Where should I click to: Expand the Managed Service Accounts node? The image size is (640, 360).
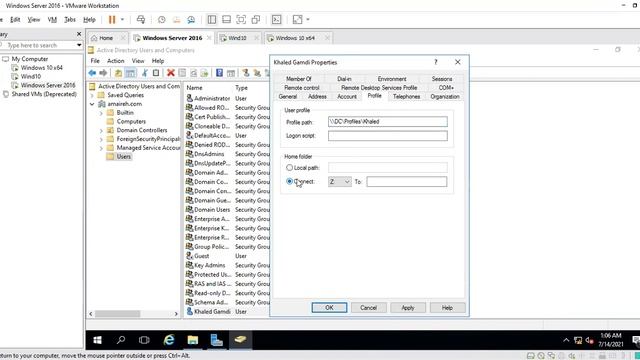(x=101, y=148)
